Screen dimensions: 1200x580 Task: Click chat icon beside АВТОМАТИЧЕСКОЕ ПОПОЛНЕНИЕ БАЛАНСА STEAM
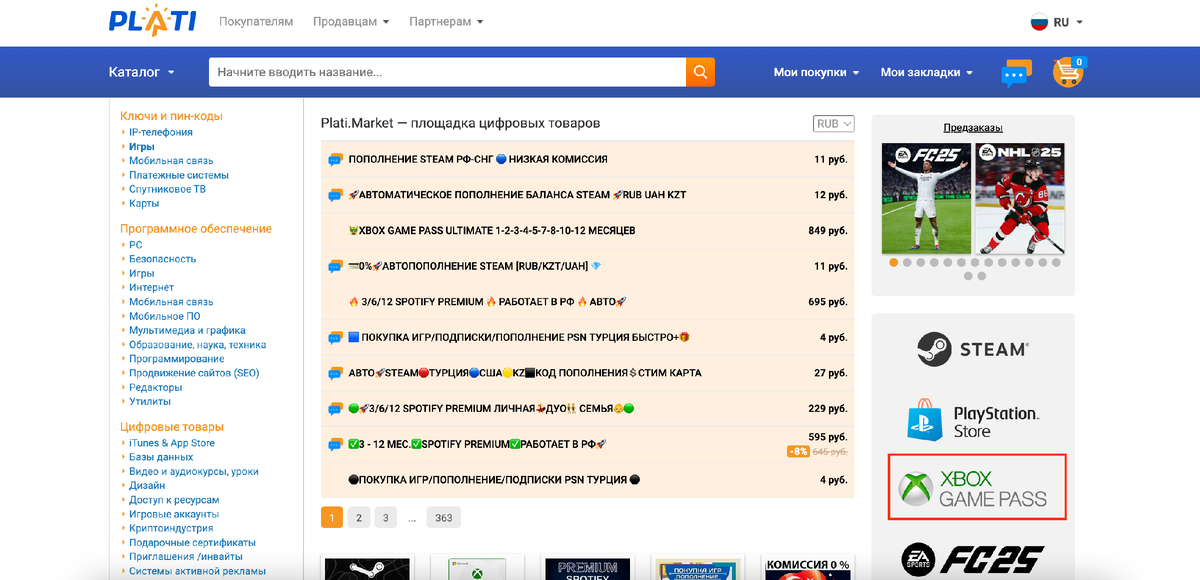[x=336, y=195]
